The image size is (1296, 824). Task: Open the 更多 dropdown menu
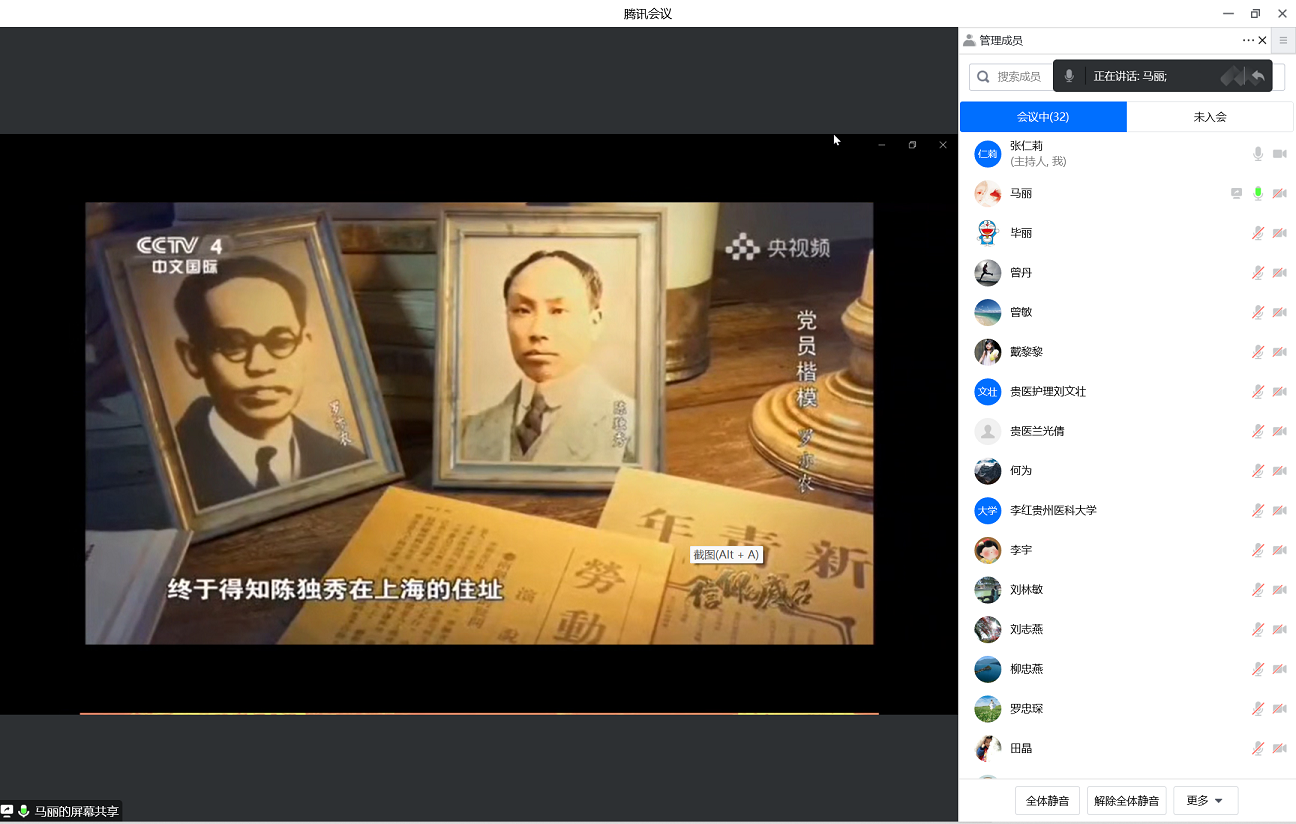1205,801
